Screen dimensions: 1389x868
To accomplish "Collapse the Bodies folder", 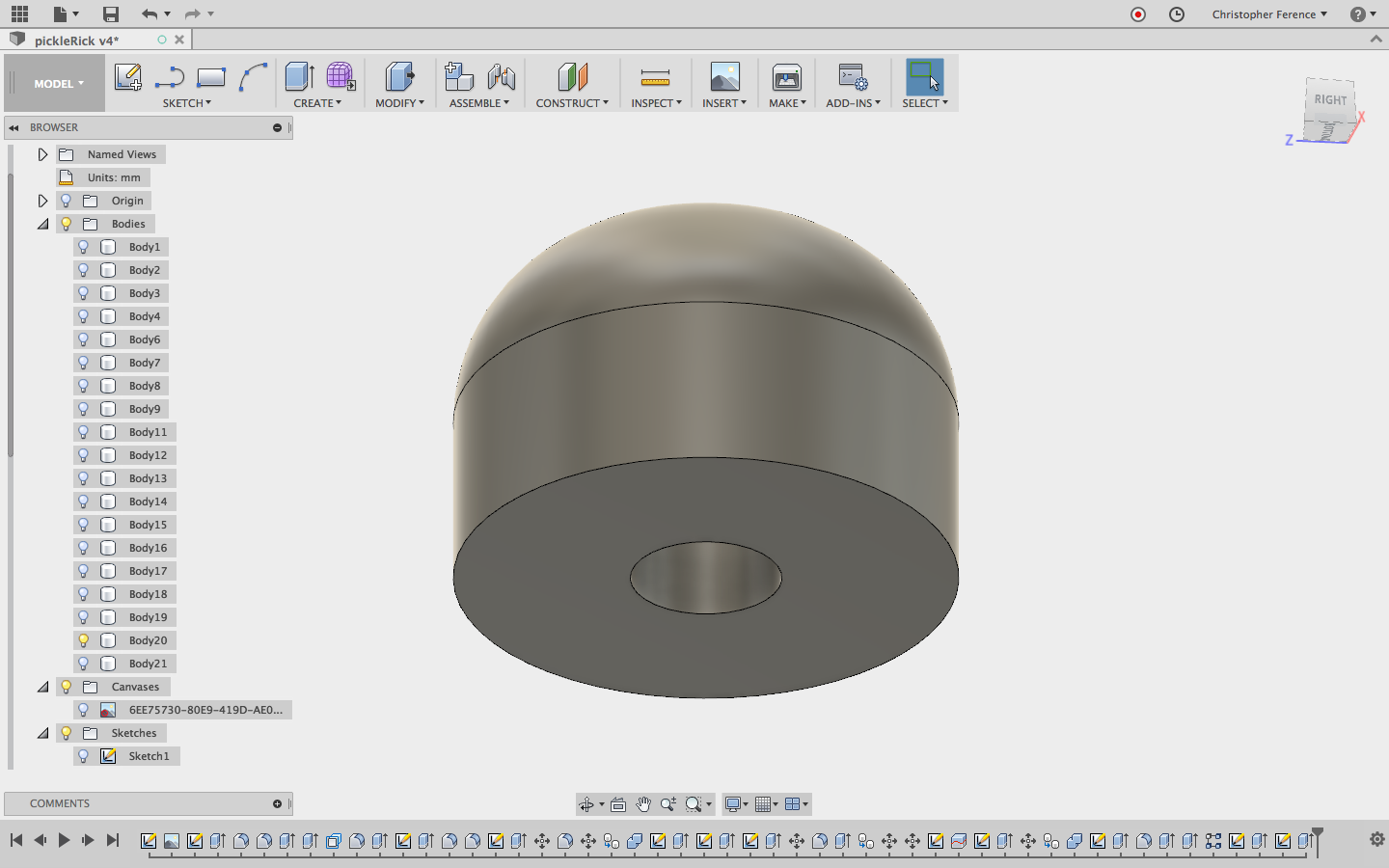I will click(42, 224).
